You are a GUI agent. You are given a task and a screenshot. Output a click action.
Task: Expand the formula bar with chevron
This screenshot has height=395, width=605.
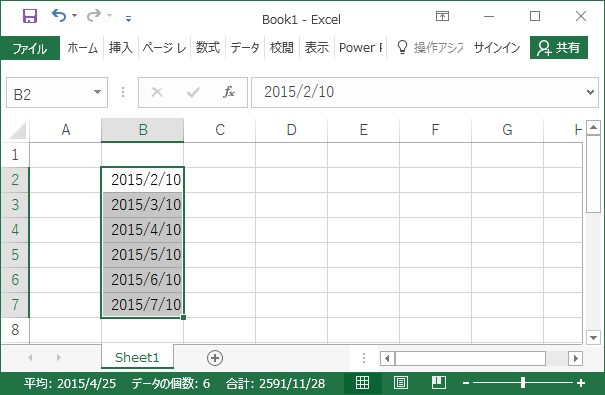tap(590, 93)
